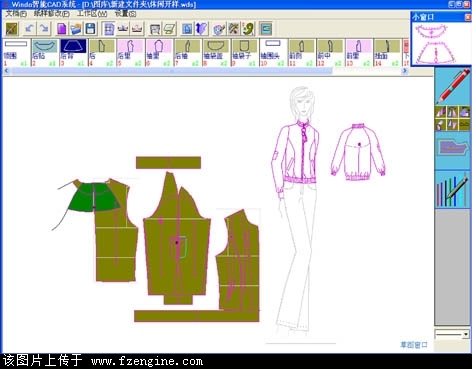This screenshot has width=472, height=369.
Task: Open the 文档(F) menu
Action: [16, 14]
